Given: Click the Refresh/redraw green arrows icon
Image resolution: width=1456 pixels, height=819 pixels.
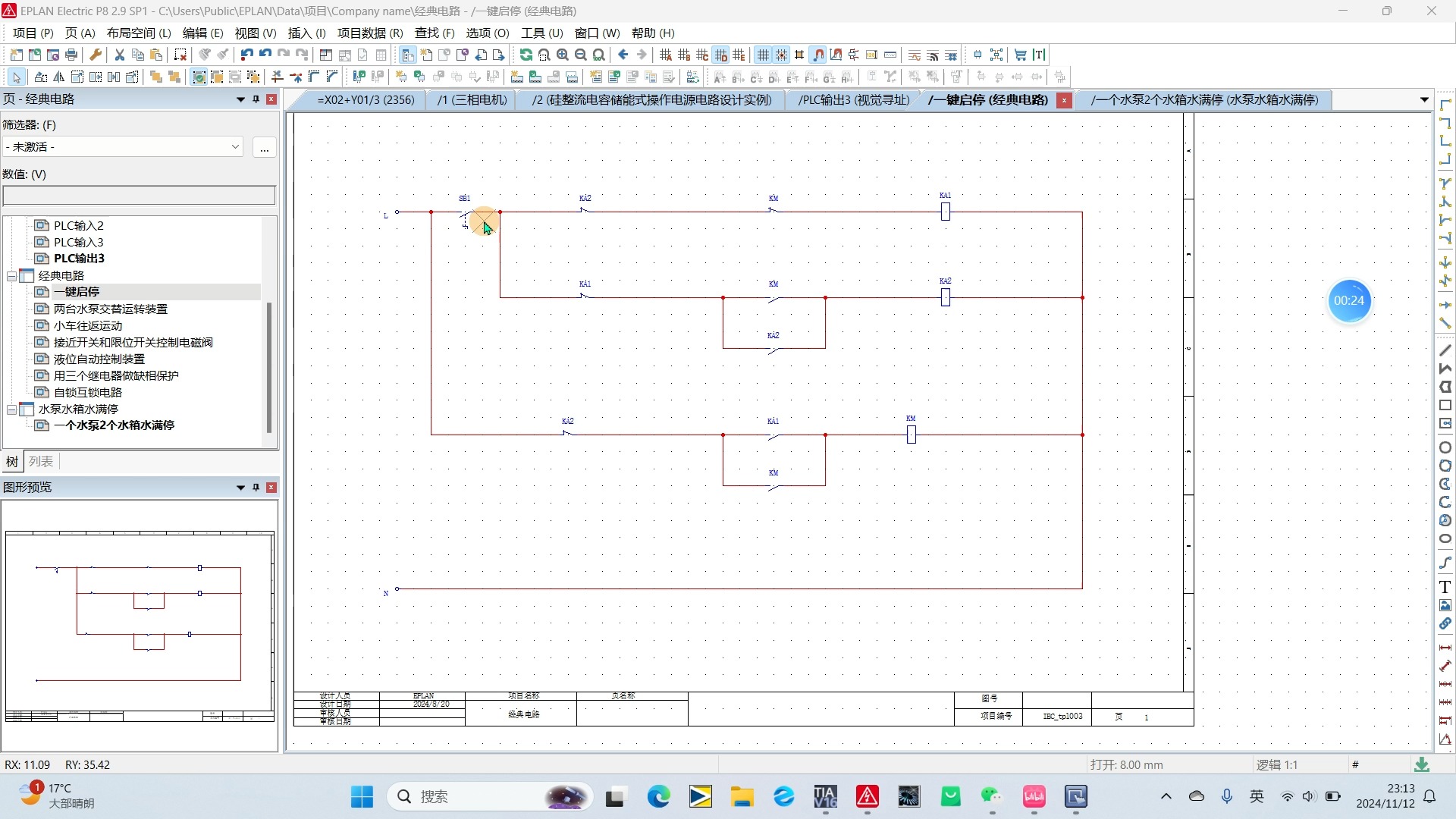Looking at the screenshot, I should [526, 55].
